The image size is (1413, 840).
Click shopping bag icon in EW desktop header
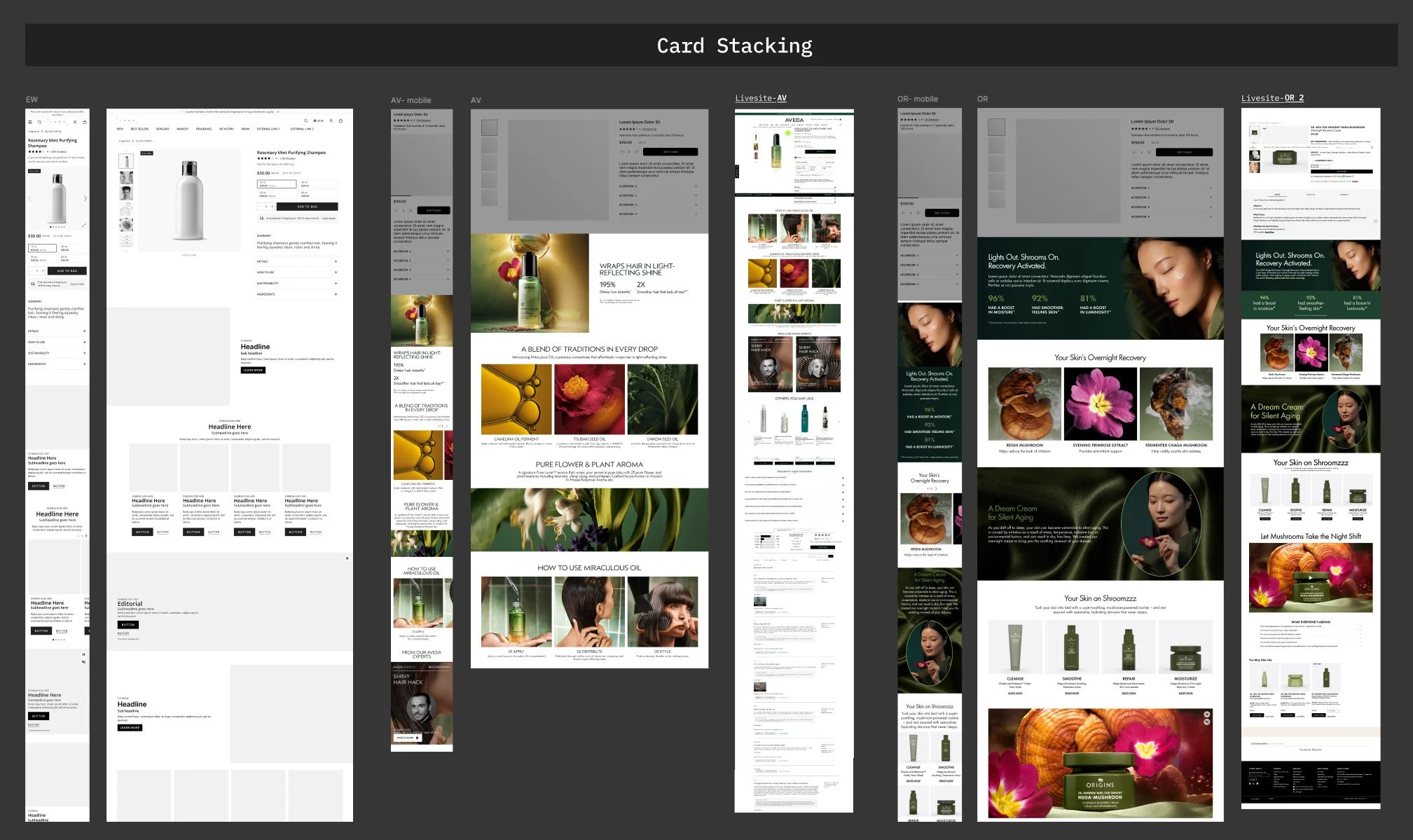point(340,121)
